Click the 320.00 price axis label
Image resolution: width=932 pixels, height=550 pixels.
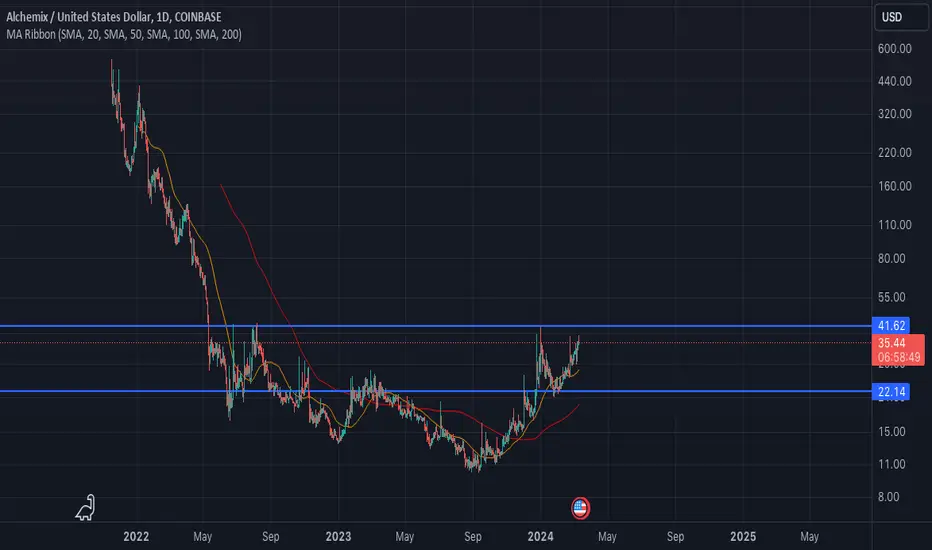pyautogui.click(x=895, y=114)
